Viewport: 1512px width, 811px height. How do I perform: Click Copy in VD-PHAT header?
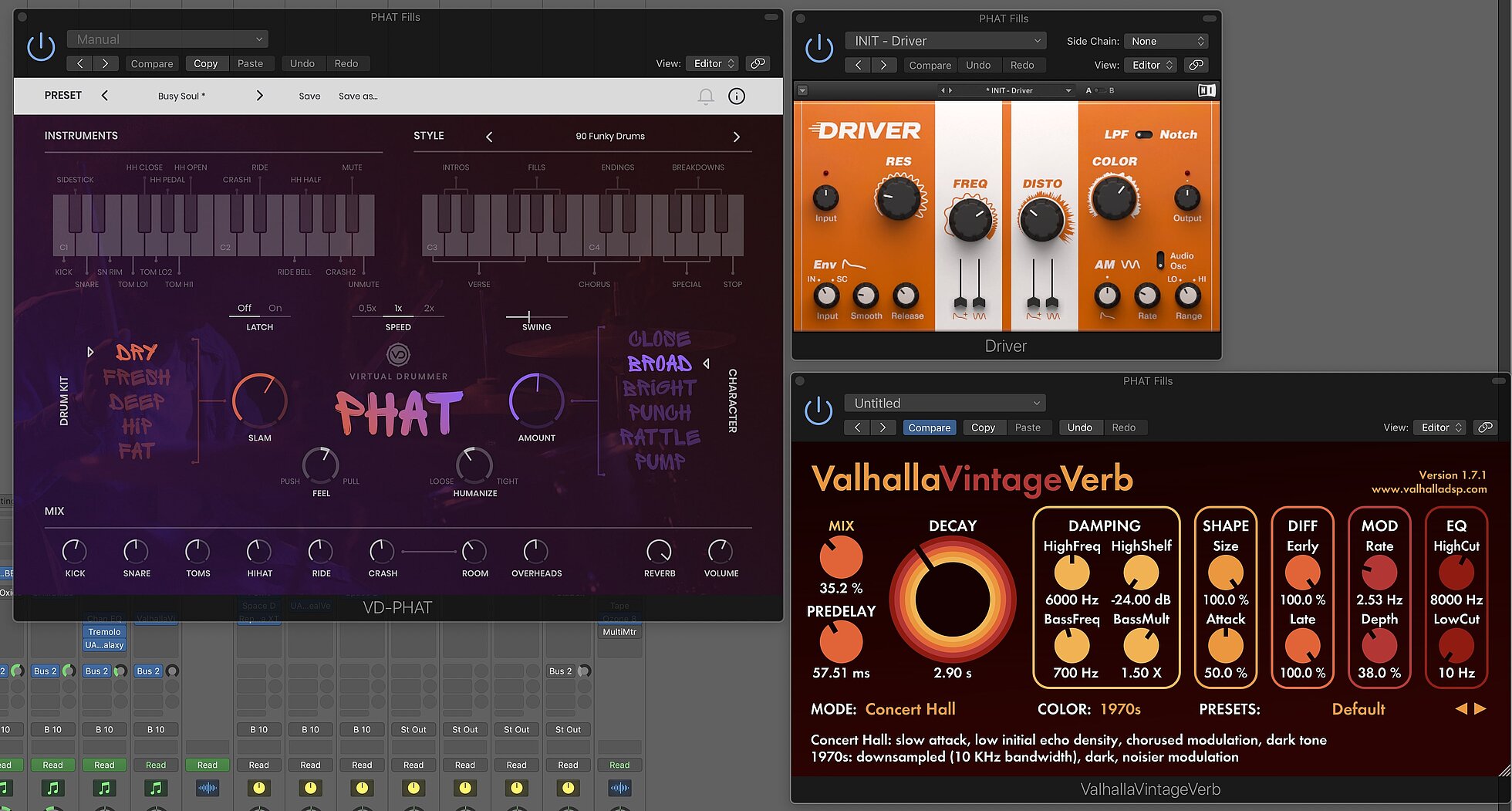(205, 63)
